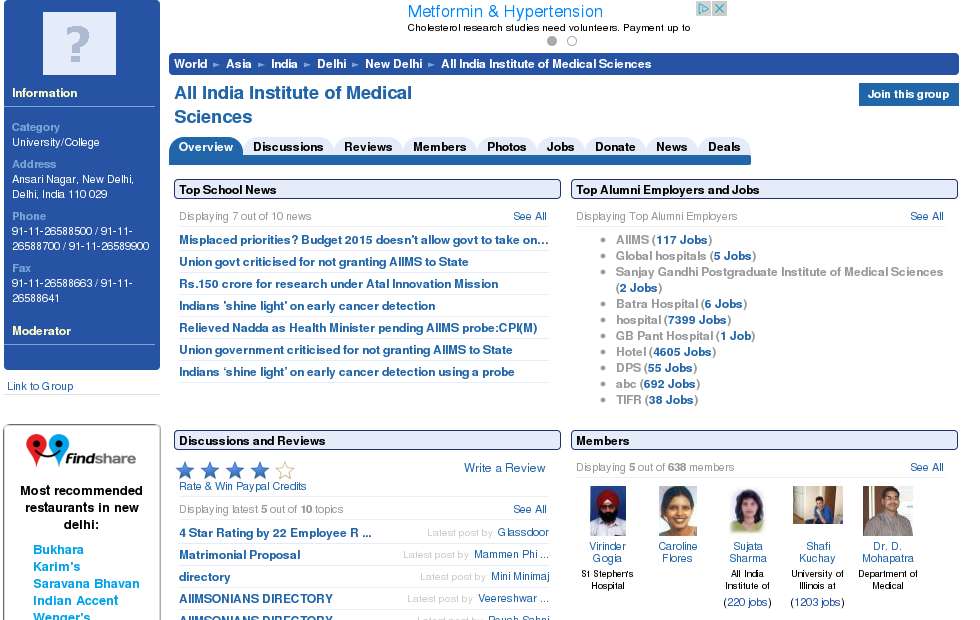The height and width of the screenshot is (620, 980).
Task: Open poster Glassdoor profile link
Action: [x=523, y=532]
